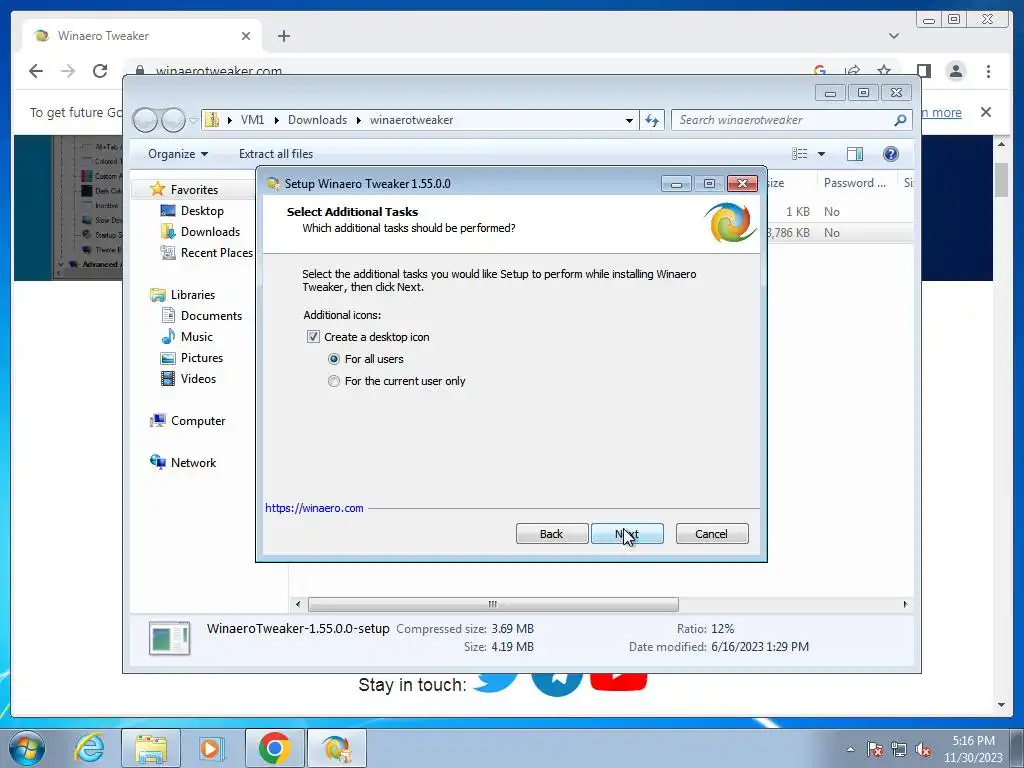Click Downloads in the Explorer breadcrumb
This screenshot has width=1024, height=768.
point(317,120)
